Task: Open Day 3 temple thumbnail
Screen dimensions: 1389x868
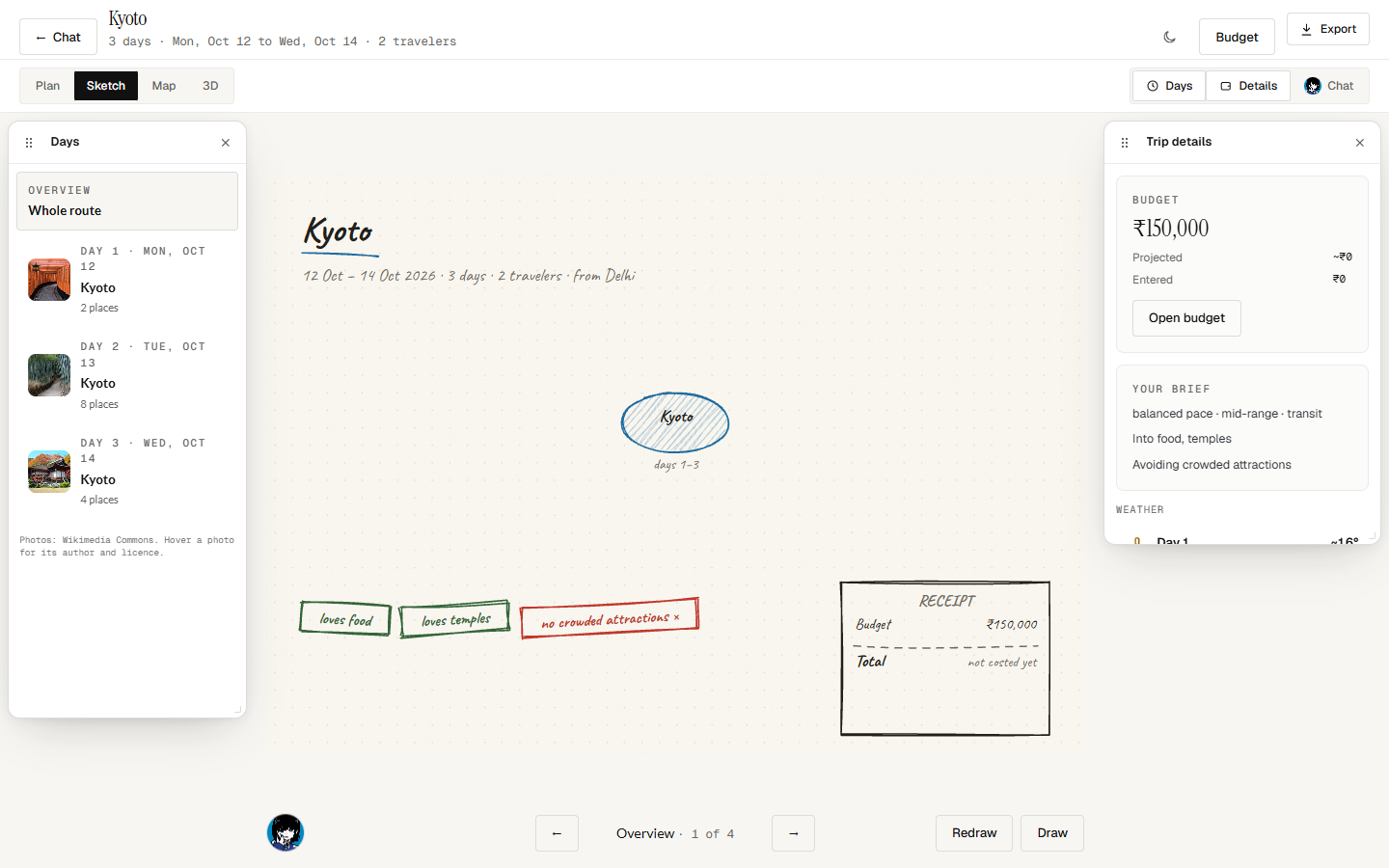Action: pyautogui.click(x=49, y=472)
